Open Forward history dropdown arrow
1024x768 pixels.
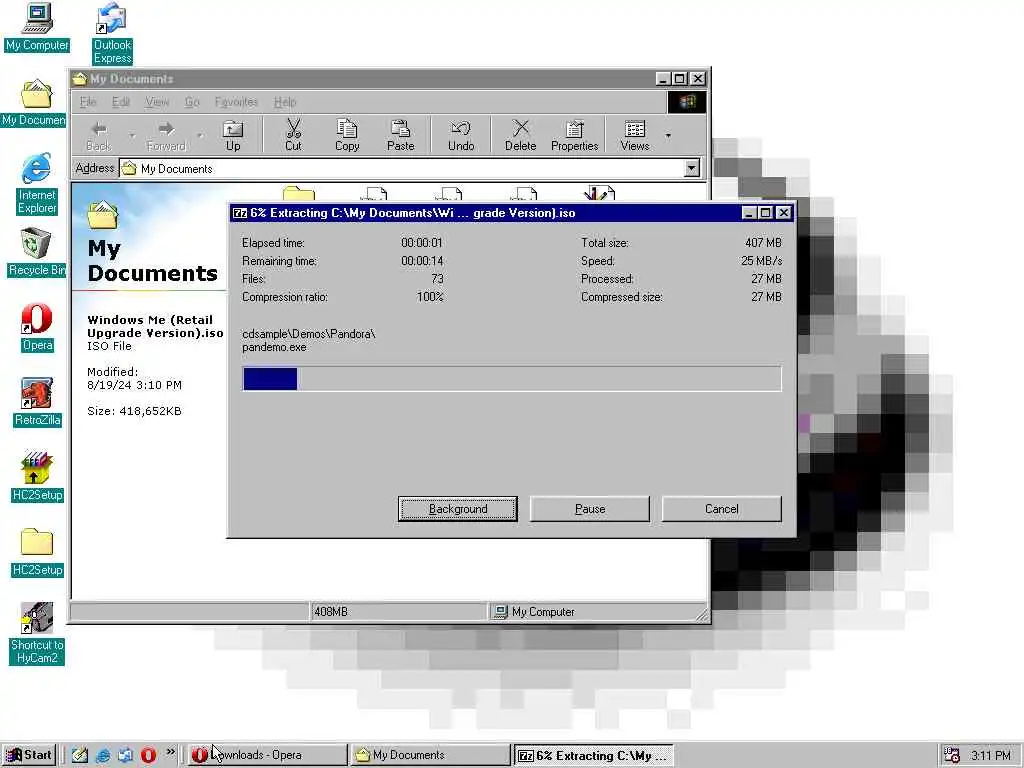(200, 136)
